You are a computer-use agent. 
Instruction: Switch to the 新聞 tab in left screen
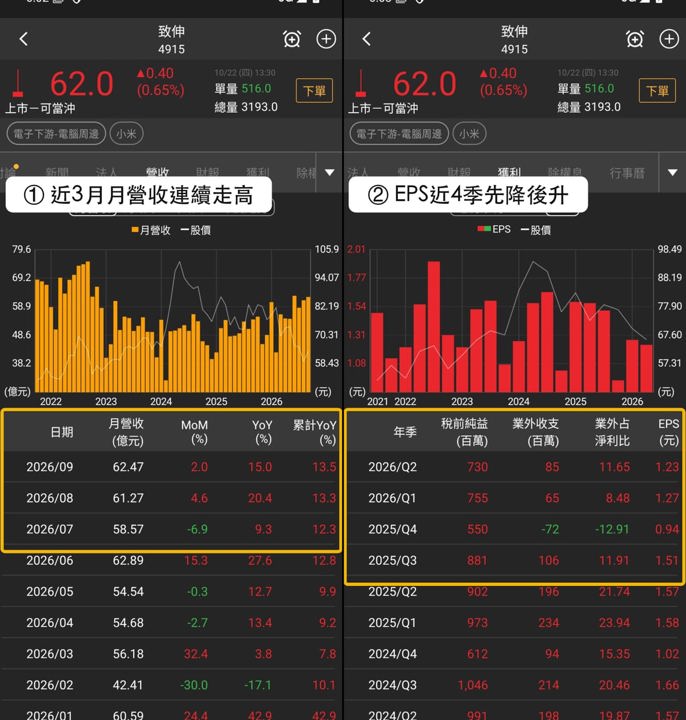(x=57, y=173)
